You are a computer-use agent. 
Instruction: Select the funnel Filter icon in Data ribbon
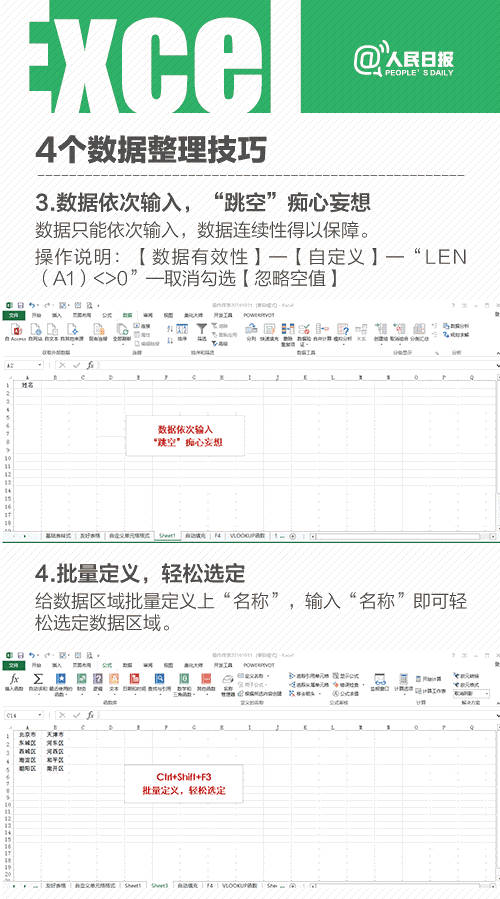[202, 332]
